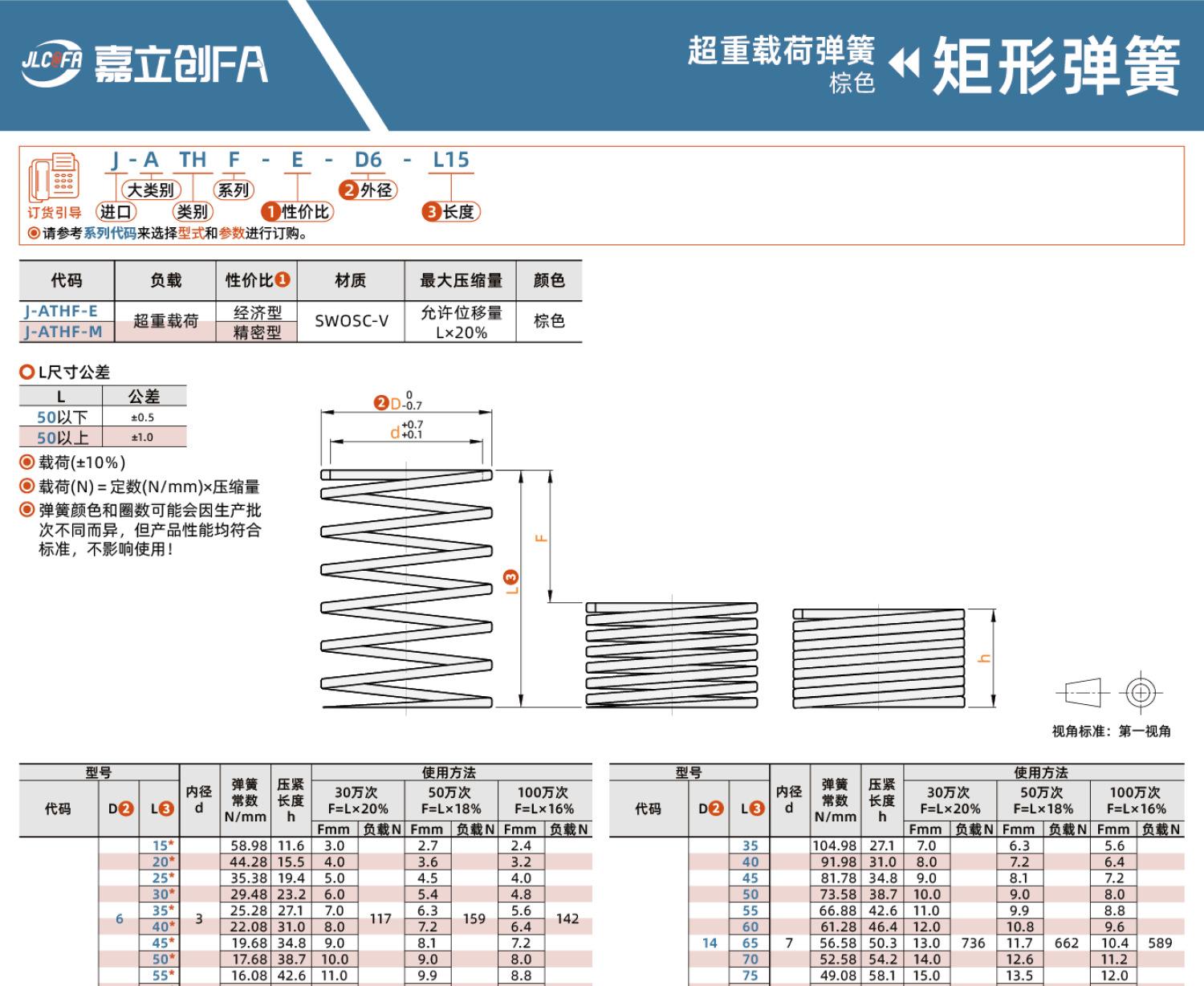Image resolution: width=1204 pixels, height=986 pixels.
Task: Click the 视角标准：第一视角 caption
Action: click(1112, 731)
